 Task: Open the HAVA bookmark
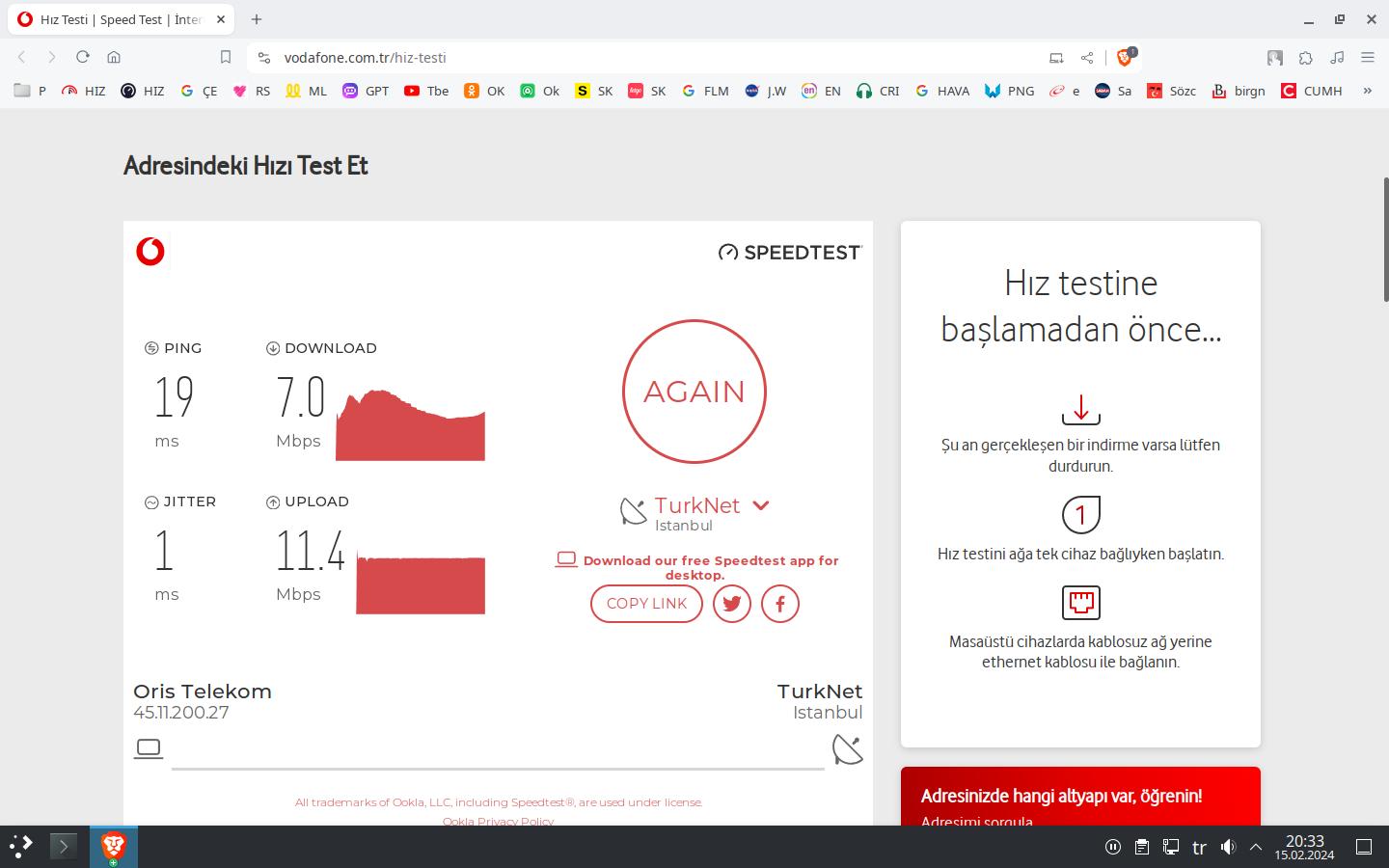[942, 91]
